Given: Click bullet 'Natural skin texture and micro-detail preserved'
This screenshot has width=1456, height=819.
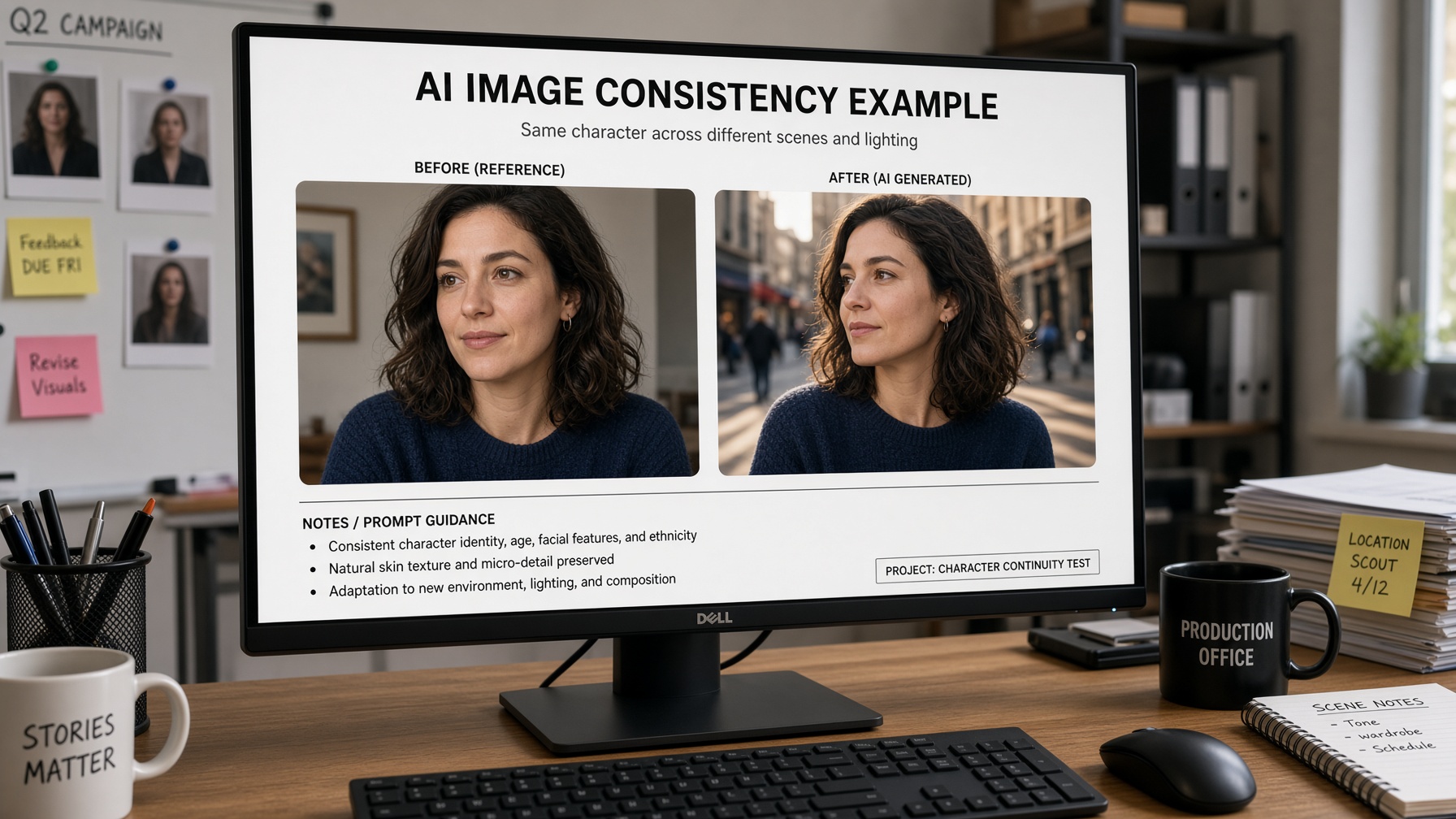Looking at the screenshot, I should click(470, 563).
